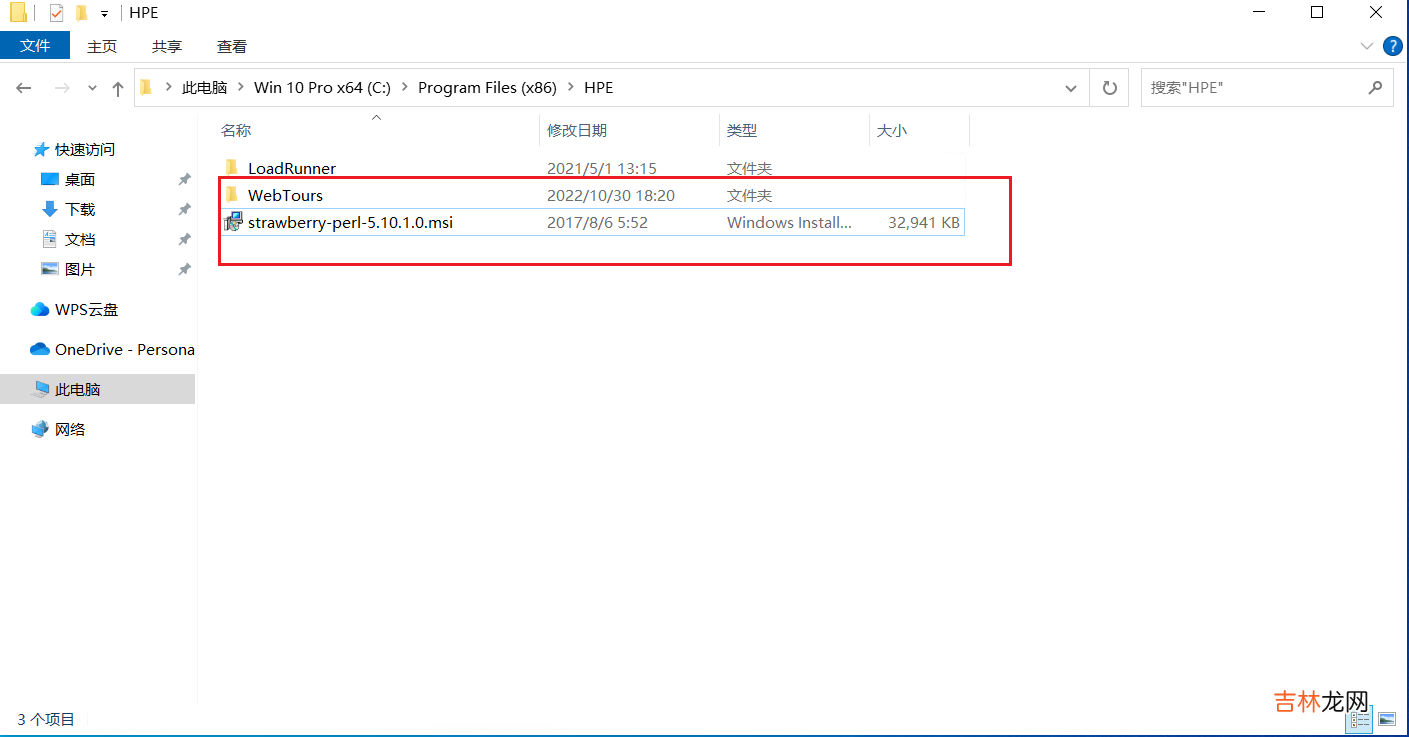Open recent locations dropdown arrow
Image resolution: width=1409 pixels, height=737 pixels.
(92, 88)
